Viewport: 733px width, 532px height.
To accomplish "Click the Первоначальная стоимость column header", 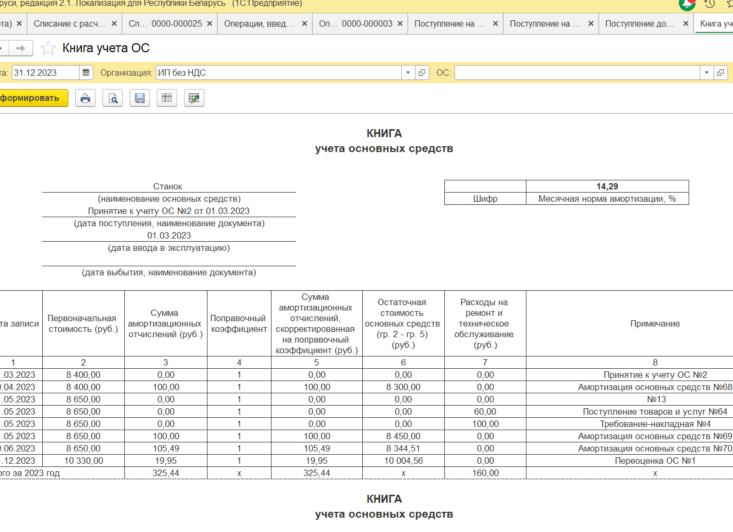I will (x=83, y=324).
